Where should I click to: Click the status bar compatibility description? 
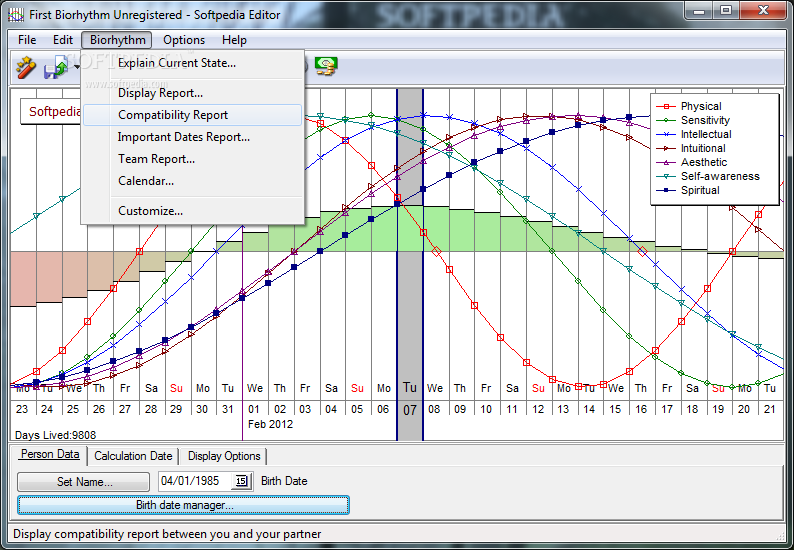[167, 534]
